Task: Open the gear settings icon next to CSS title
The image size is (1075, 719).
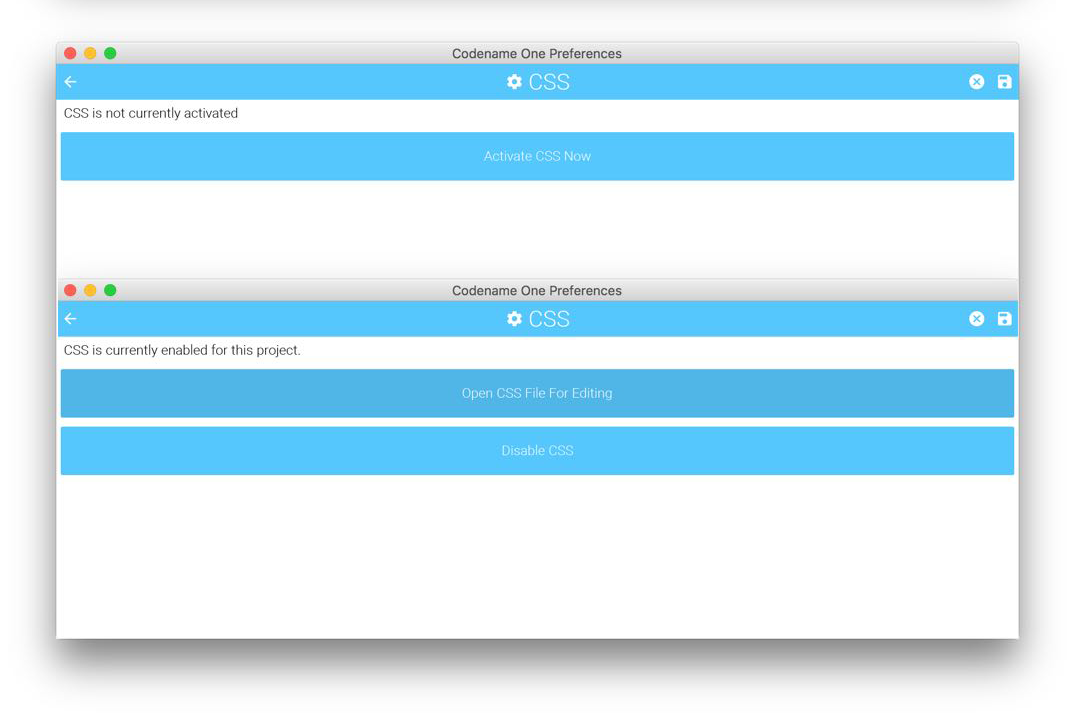Action: (x=514, y=82)
